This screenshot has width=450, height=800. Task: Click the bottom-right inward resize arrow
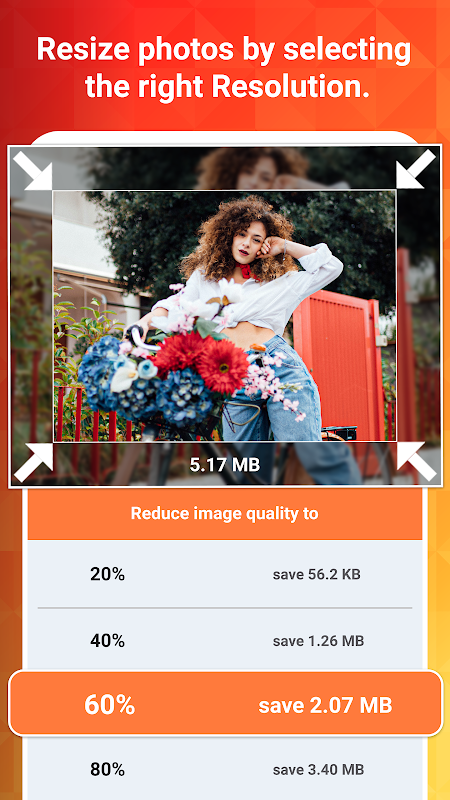(416, 461)
